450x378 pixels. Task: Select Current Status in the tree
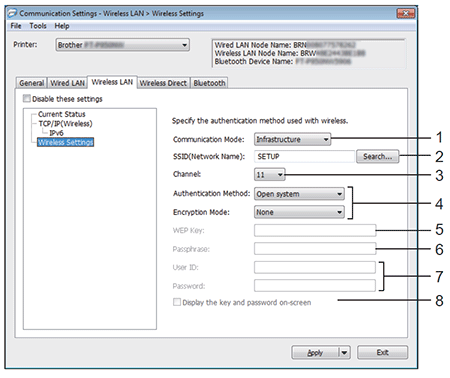click(x=62, y=114)
